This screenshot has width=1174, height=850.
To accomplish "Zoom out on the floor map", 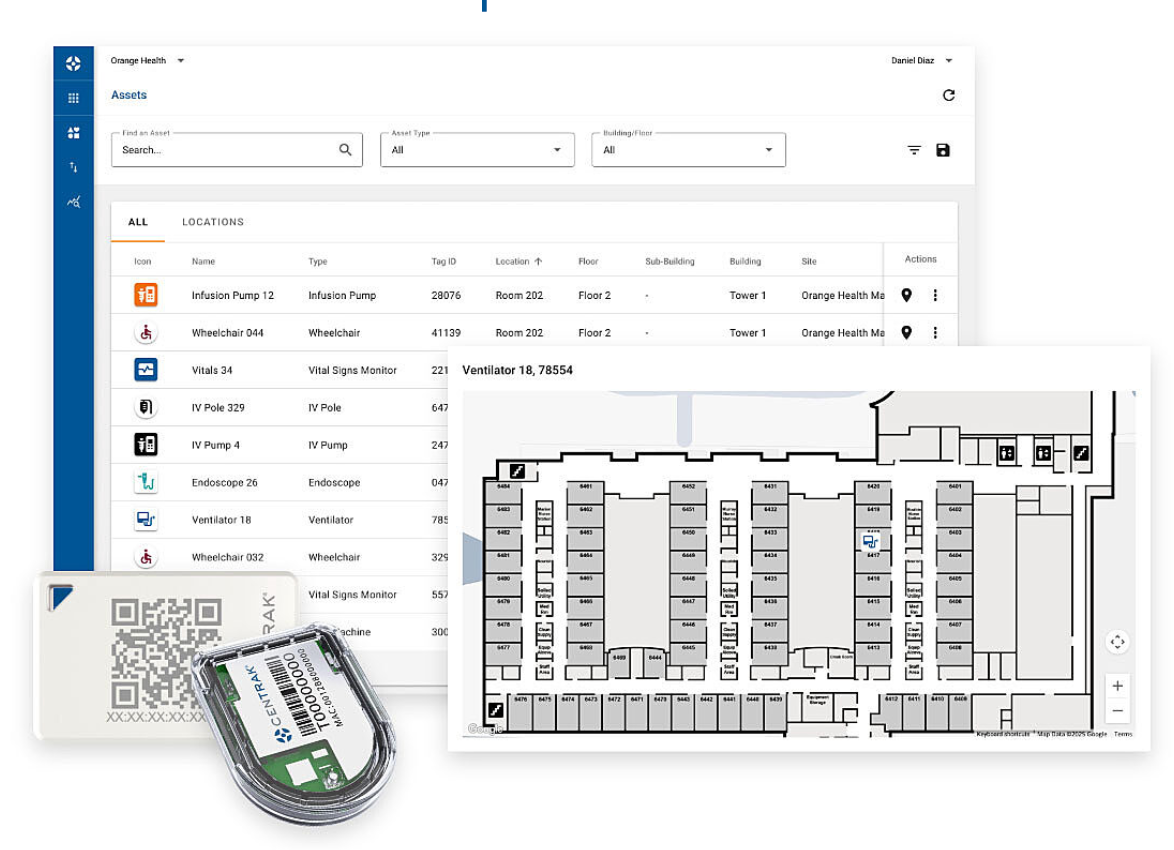I will click(x=1117, y=711).
